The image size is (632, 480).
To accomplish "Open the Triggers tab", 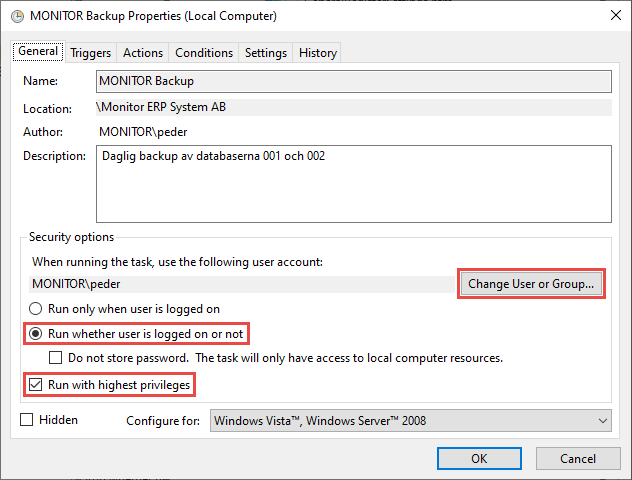I will point(90,53).
